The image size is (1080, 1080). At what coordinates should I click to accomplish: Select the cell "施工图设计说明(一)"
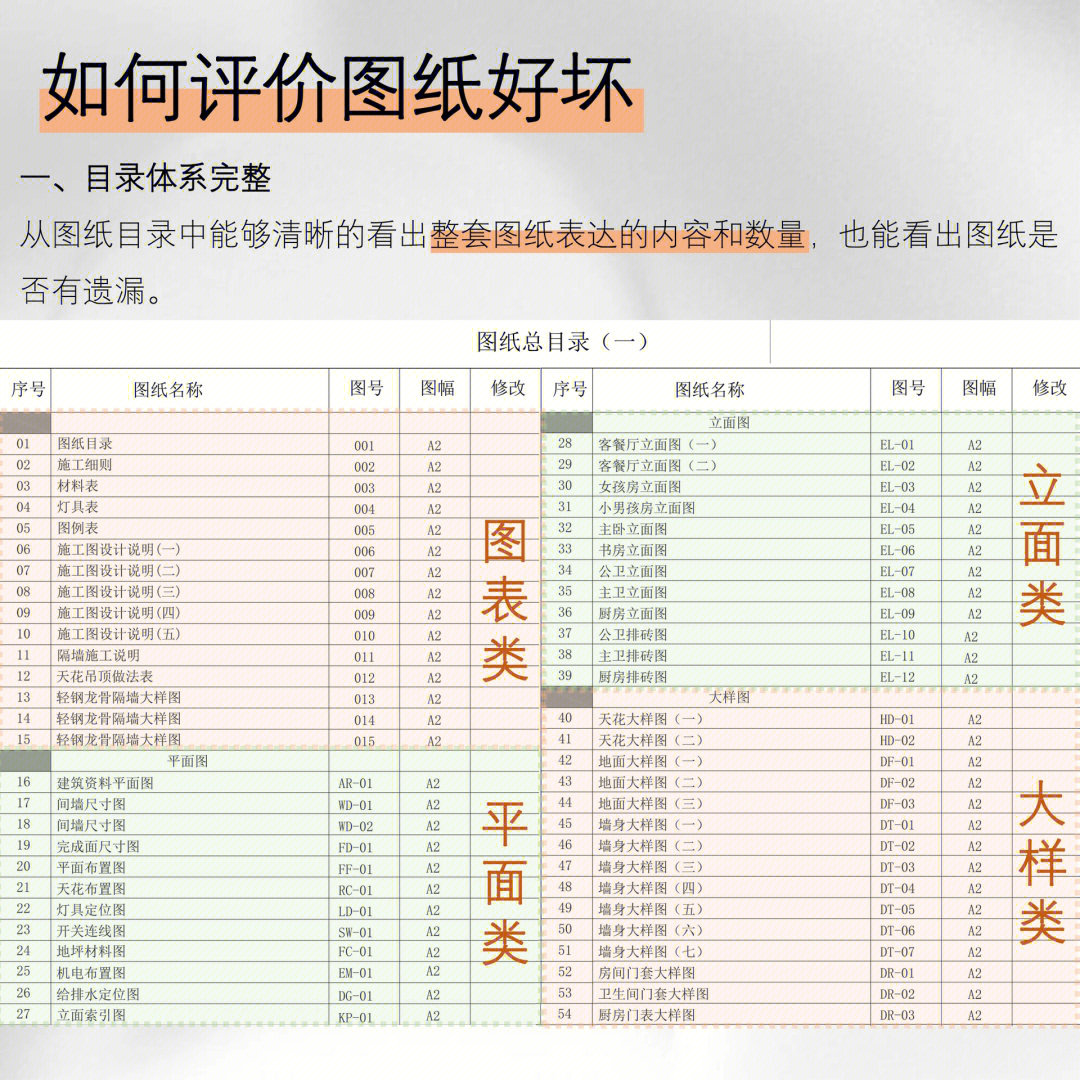[x=118, y=550]
